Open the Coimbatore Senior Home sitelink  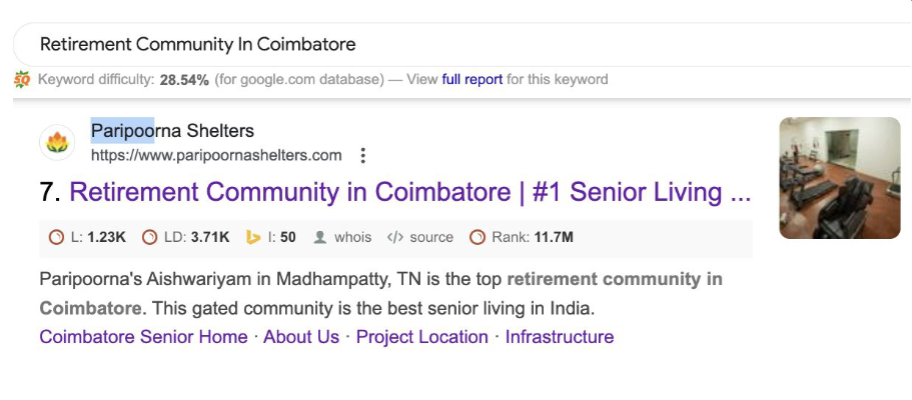tap(143, 337)
